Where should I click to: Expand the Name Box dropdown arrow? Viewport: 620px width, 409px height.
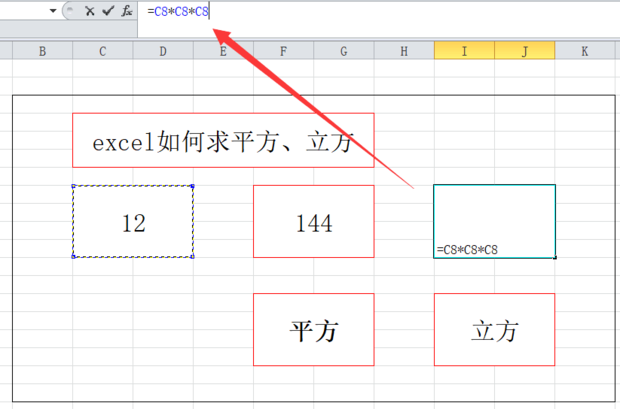53,11
